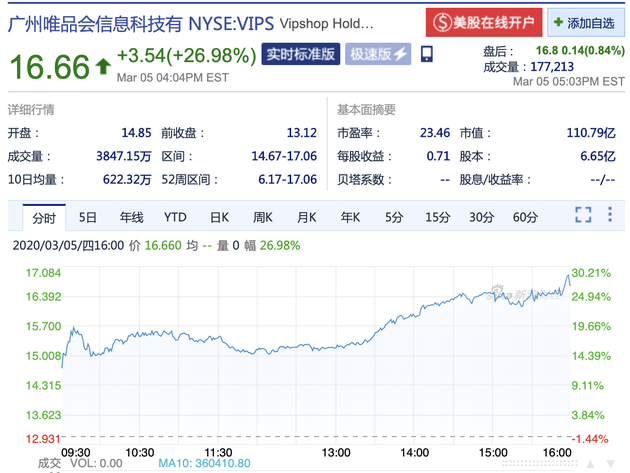Click the up triangle below the chart
The height and width of the screenshot is (473, 630).
[x=590, y=464]
